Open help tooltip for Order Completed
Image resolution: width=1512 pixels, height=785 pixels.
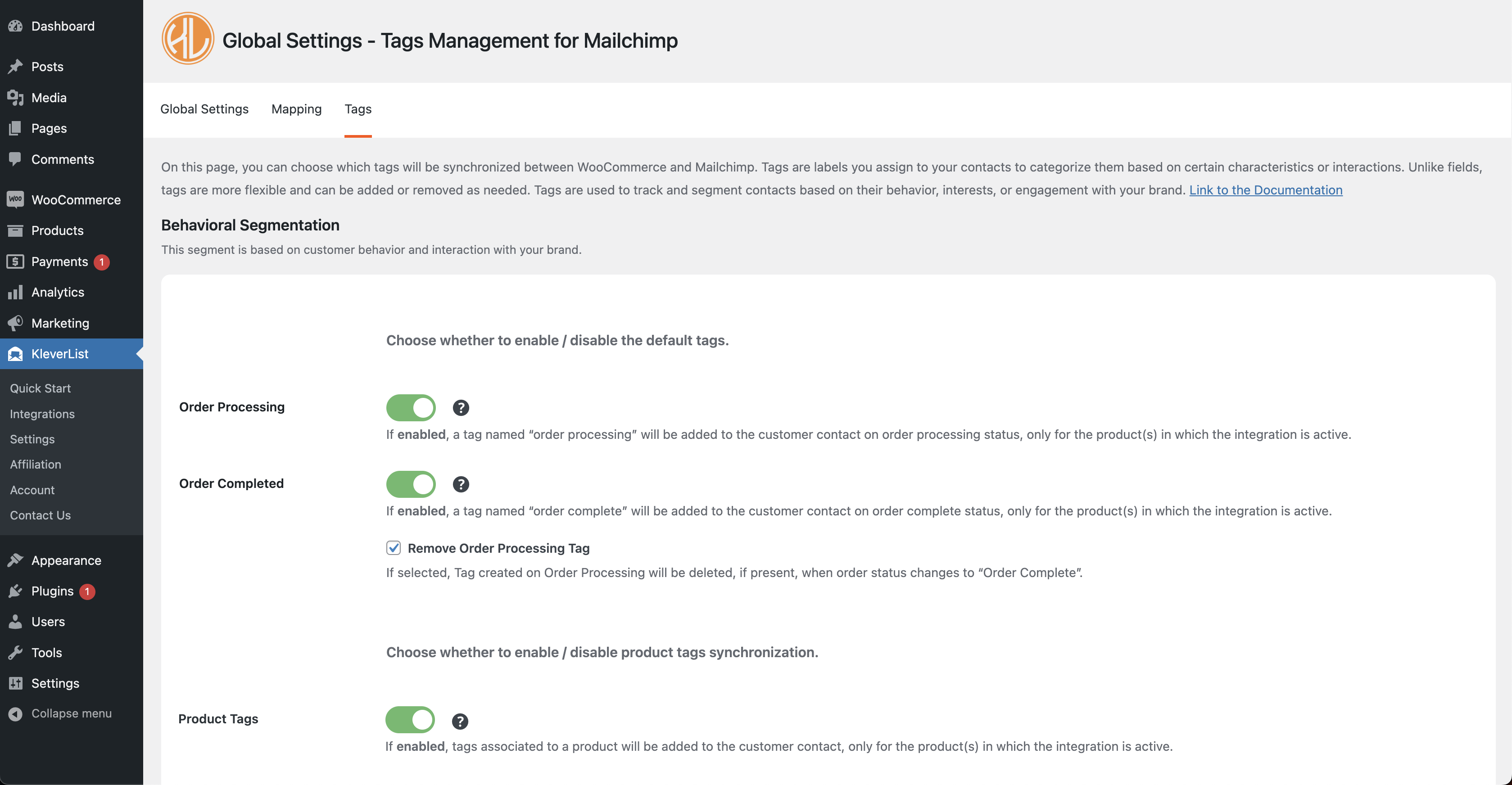click(x=461, y=484)
